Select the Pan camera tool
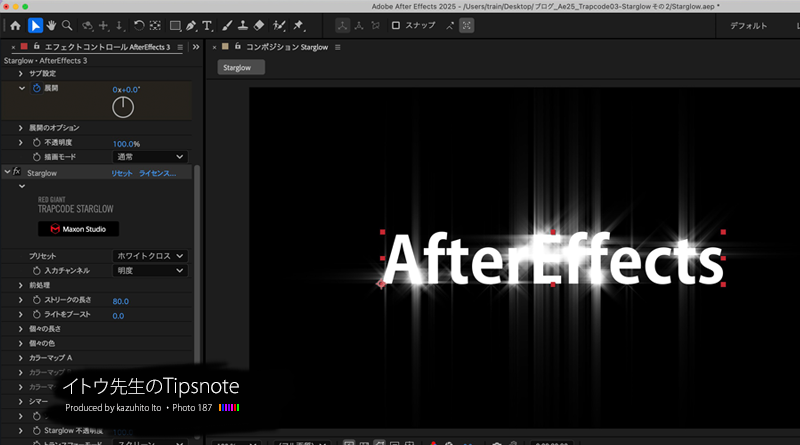Screen dimensions: 800x445 (x=104, y=26)
